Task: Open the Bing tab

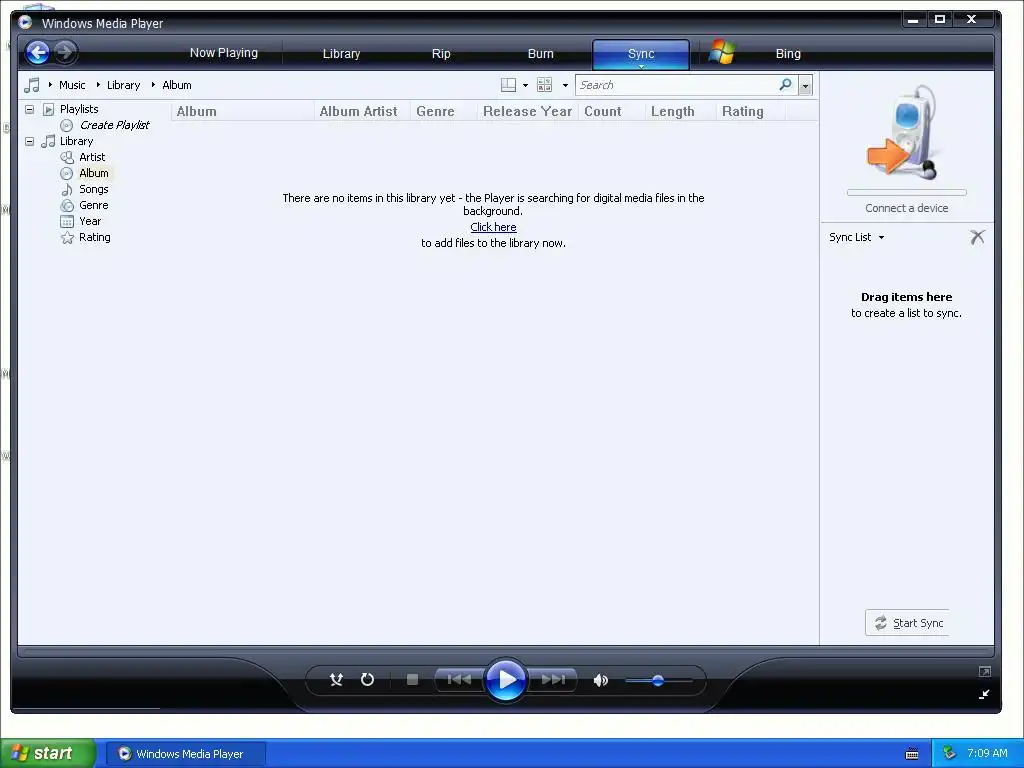Action: pos(788,54)
